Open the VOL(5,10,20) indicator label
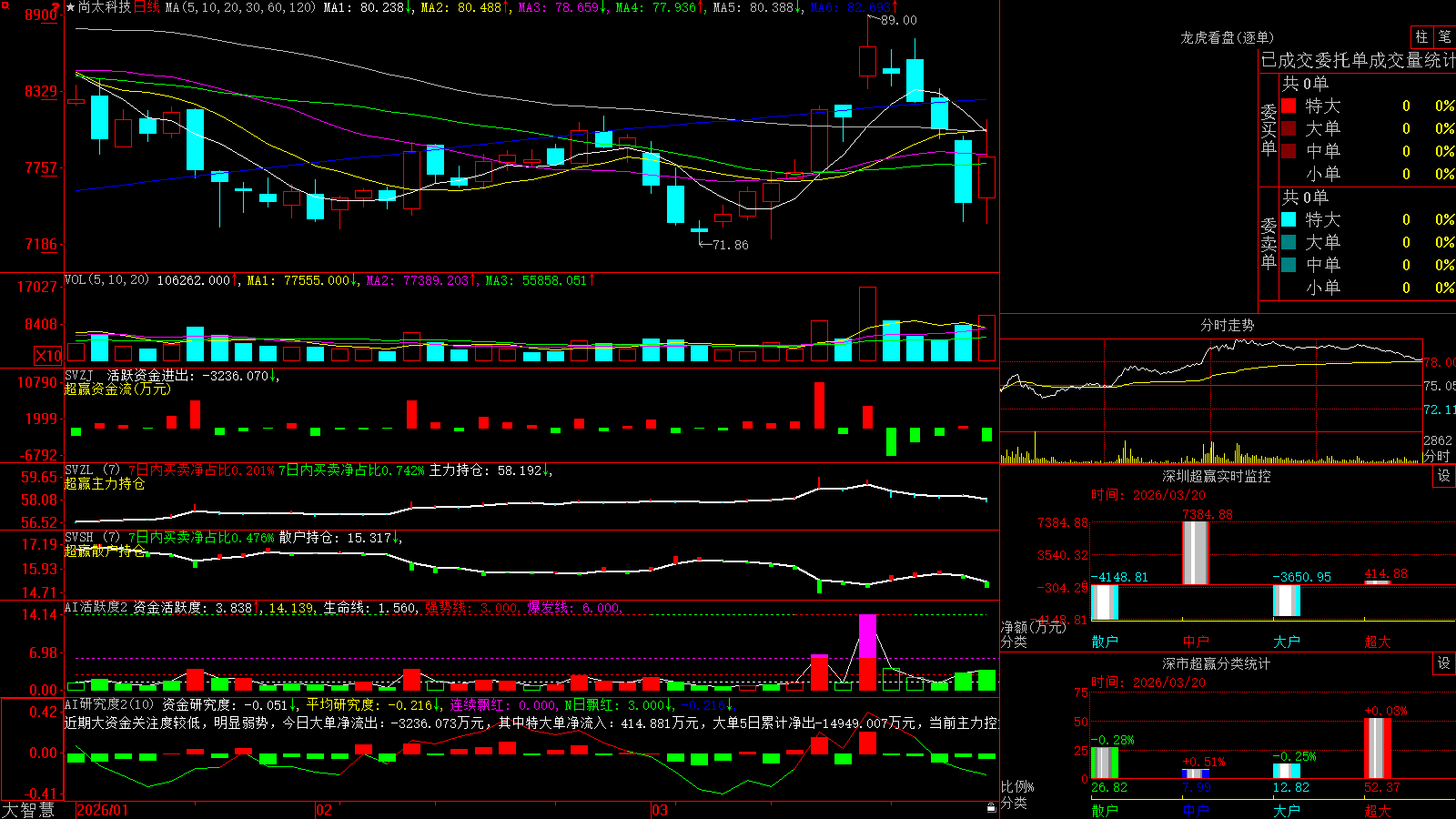This screenshot has height=819, width=1456. 106,279
